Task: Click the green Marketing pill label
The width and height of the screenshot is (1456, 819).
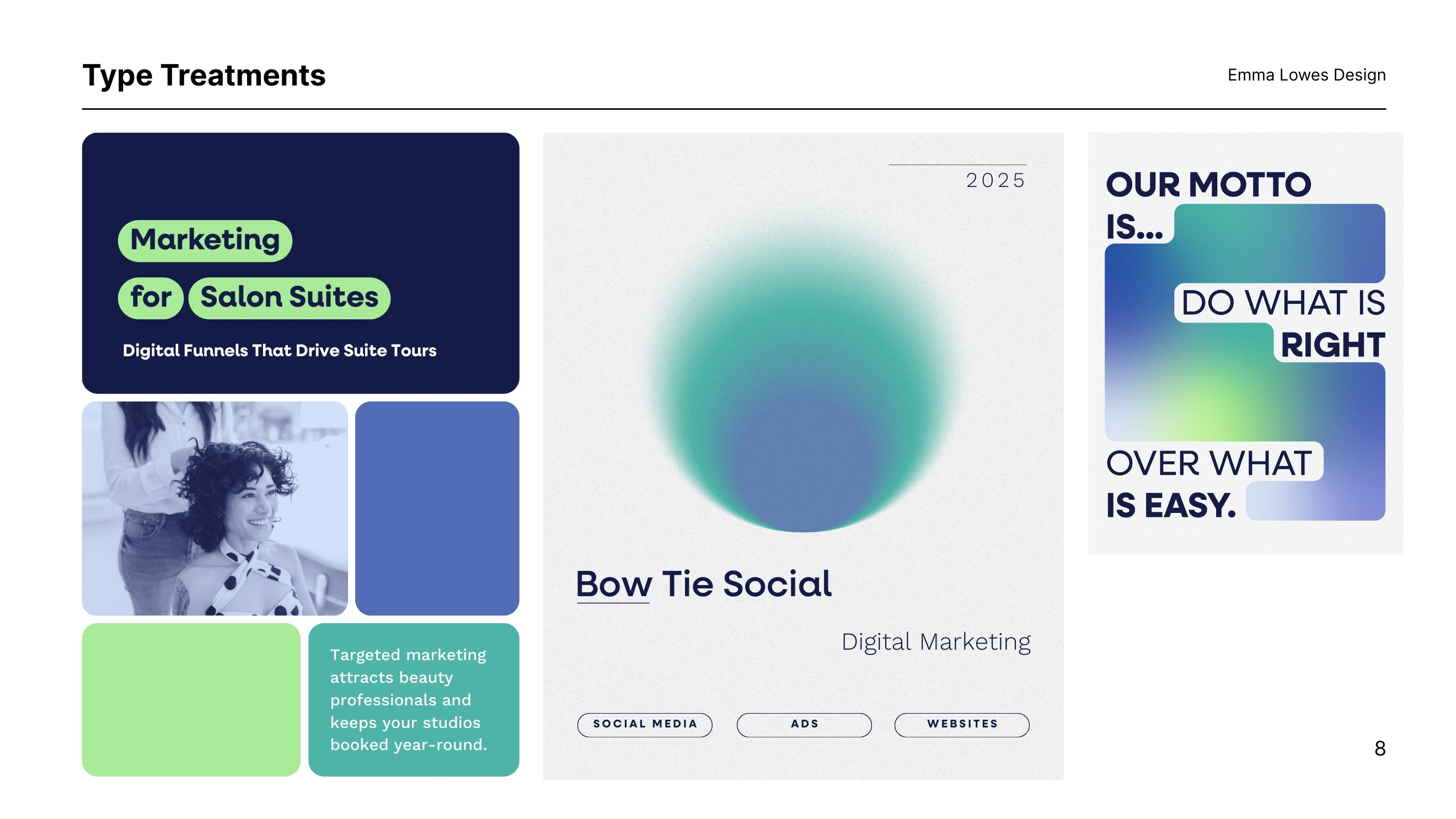Action: [205, 240]
